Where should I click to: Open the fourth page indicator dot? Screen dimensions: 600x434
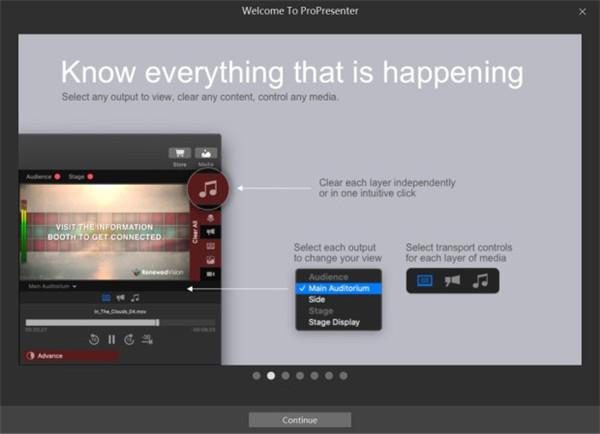(300, 376)
